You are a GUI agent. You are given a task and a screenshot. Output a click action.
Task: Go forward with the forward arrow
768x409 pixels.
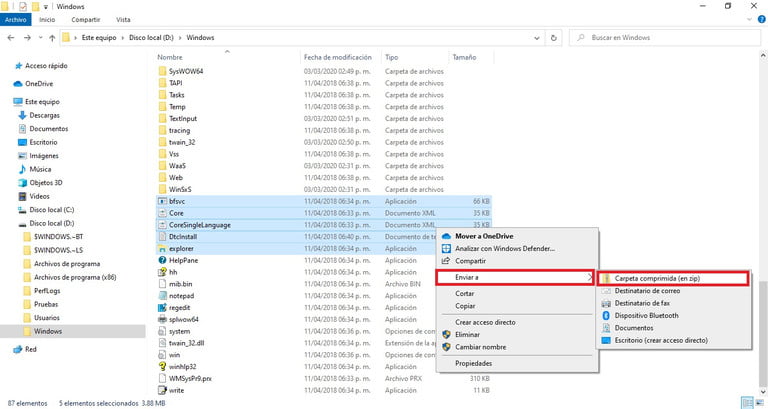click(x=27, y=38)
